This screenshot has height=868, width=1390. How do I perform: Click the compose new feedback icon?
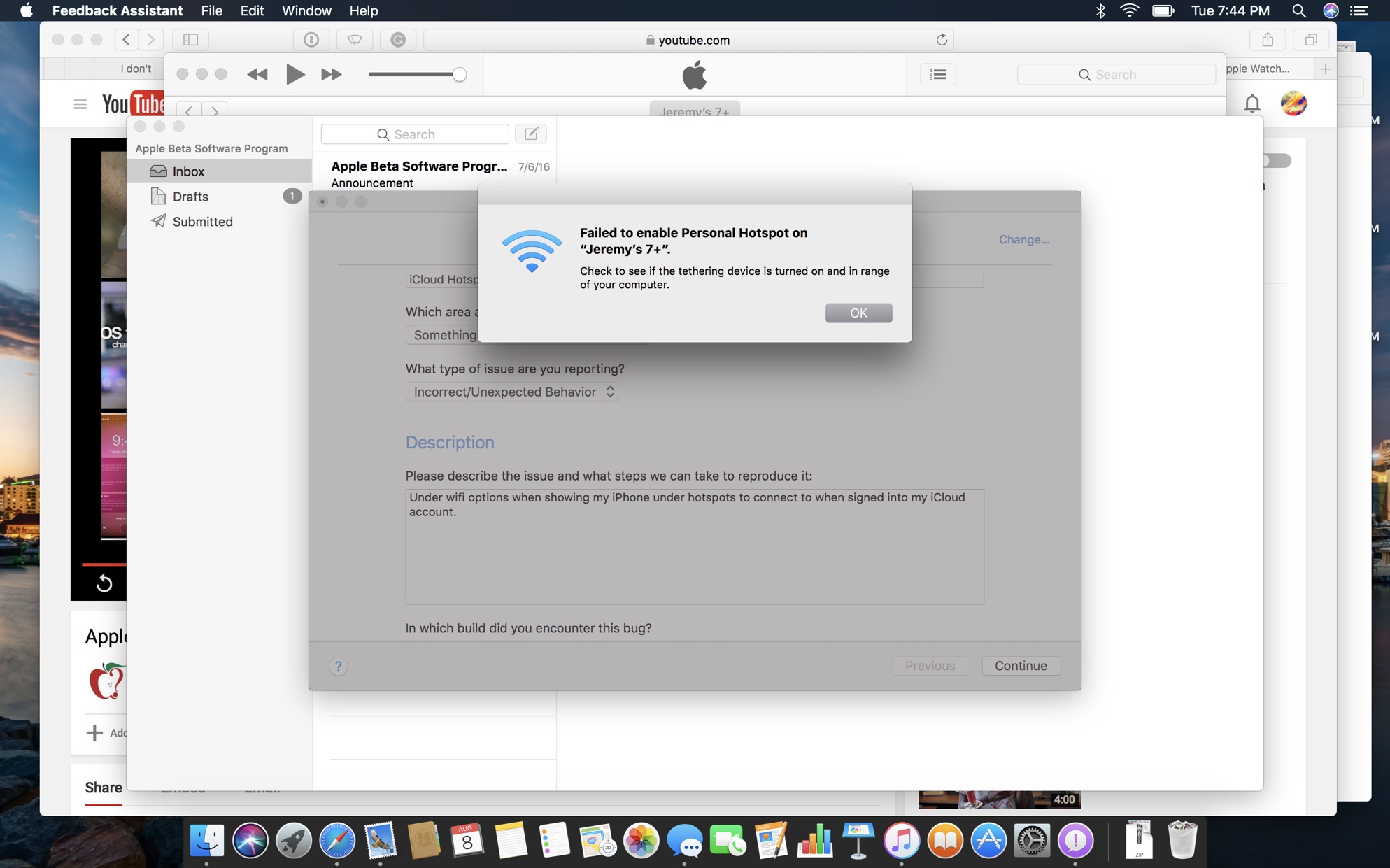(531, 134)
